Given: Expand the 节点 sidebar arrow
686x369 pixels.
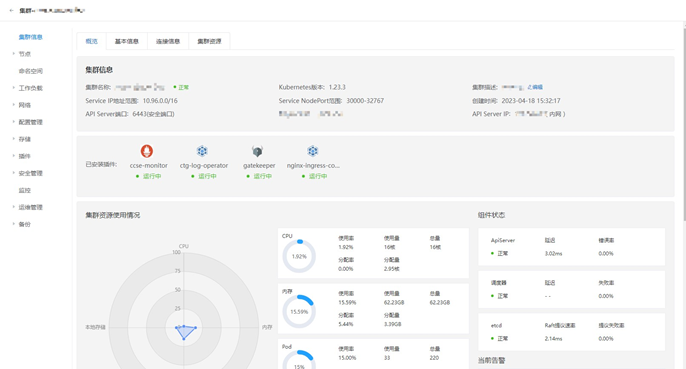Looking at the screenshot, I should pyautogui.click(x=14, y=54).
